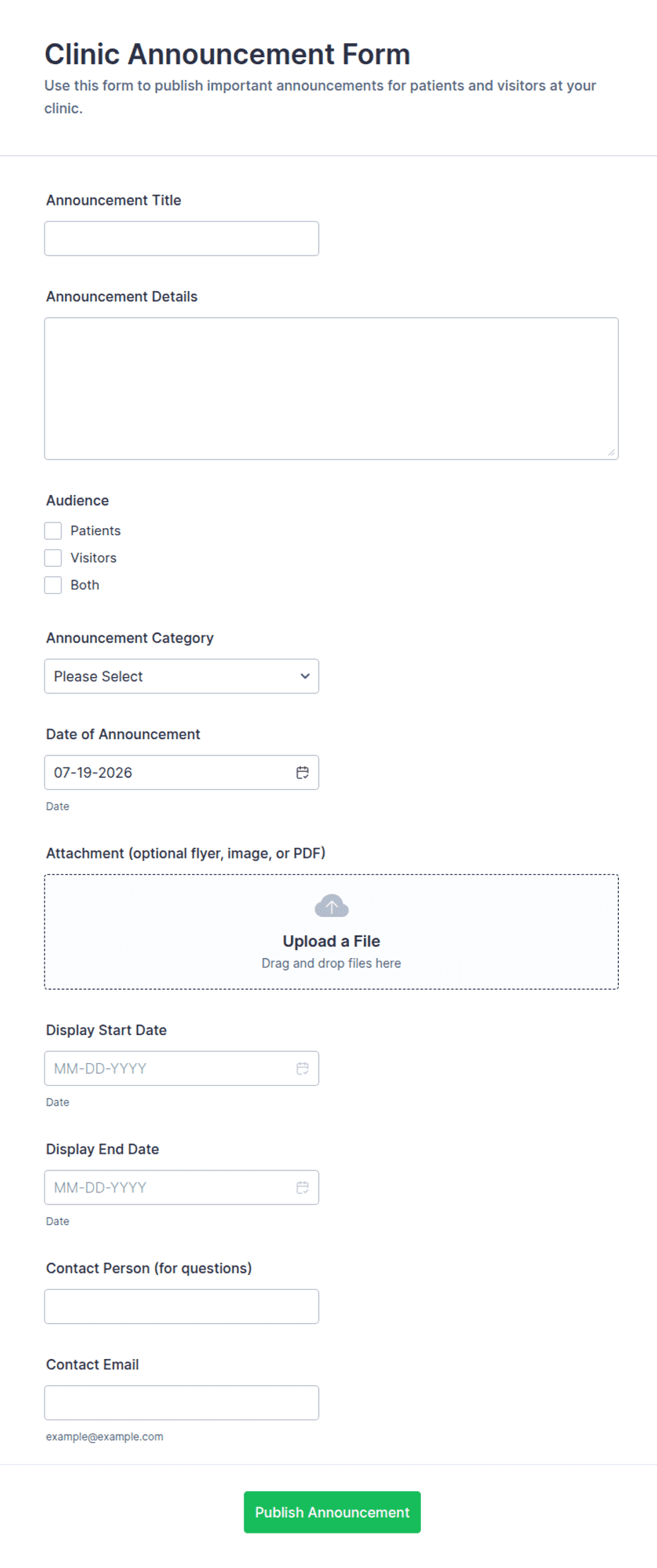
Task: Open calendar icon for Date of Announcement
Action: tap(302, 772)
